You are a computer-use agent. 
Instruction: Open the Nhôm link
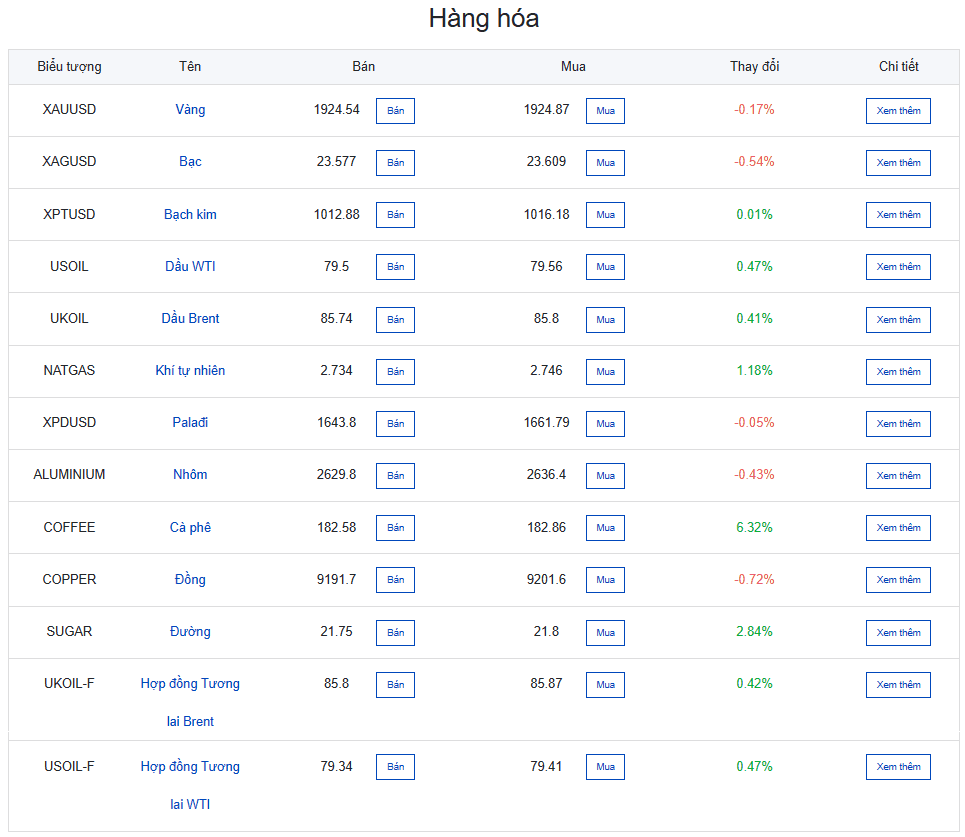tap(190, 475)
